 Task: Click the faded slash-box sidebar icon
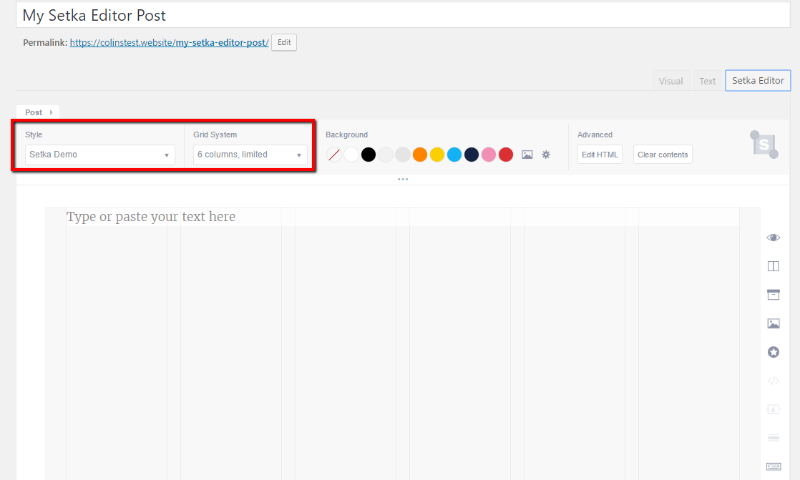(x=773, y=409)
